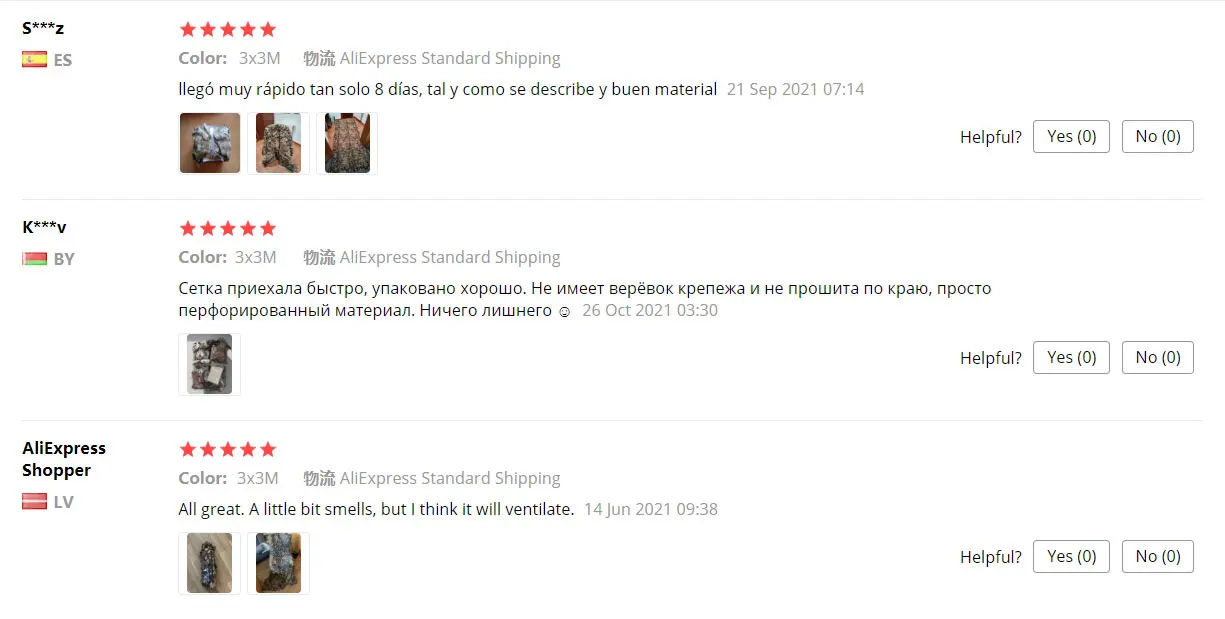This screenshot has width=1225, height=619.
Task: Click the five-star rating on K***v's review
Action: pyautogui.click(x=227, y=229)
